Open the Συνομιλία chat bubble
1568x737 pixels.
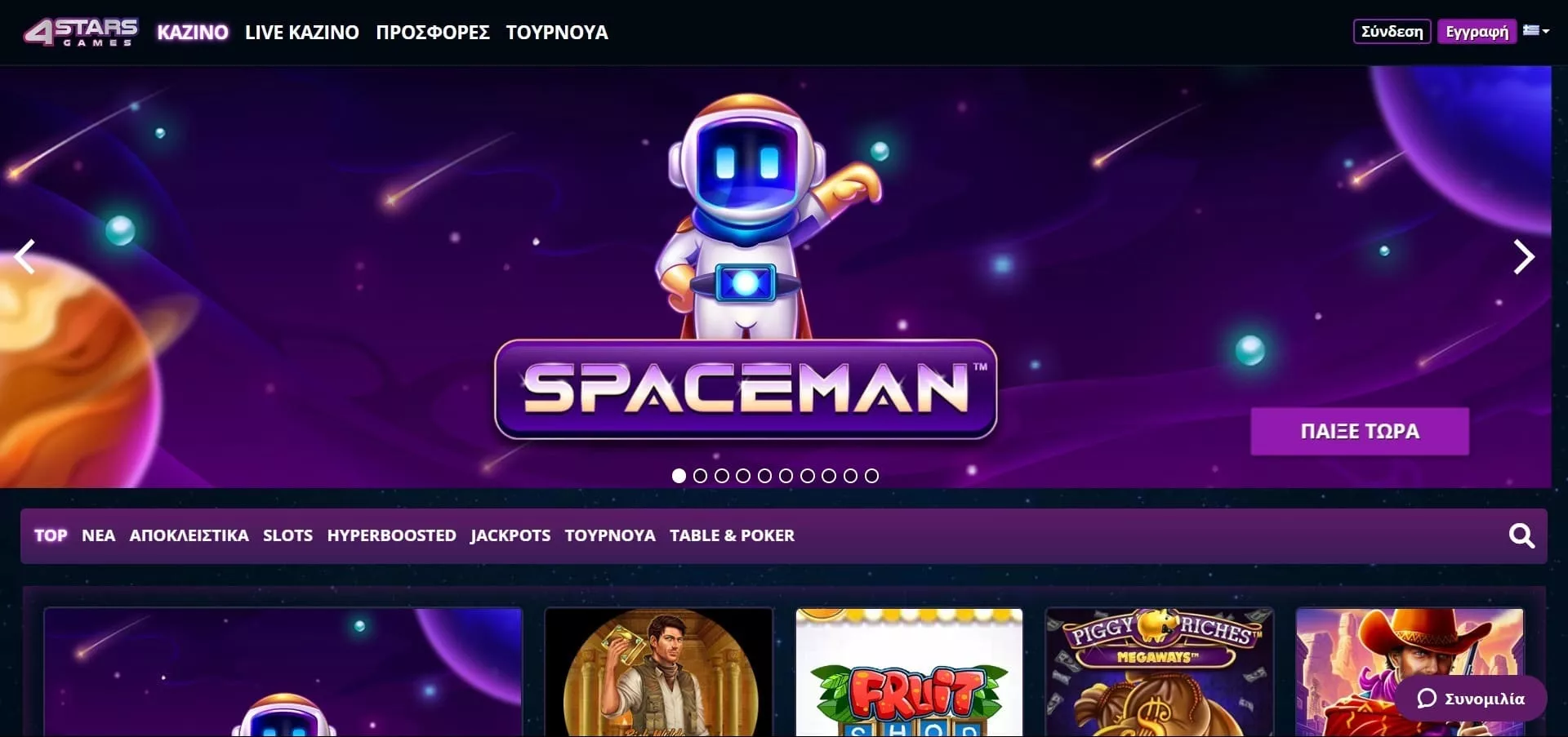(x=1472, y=698)
